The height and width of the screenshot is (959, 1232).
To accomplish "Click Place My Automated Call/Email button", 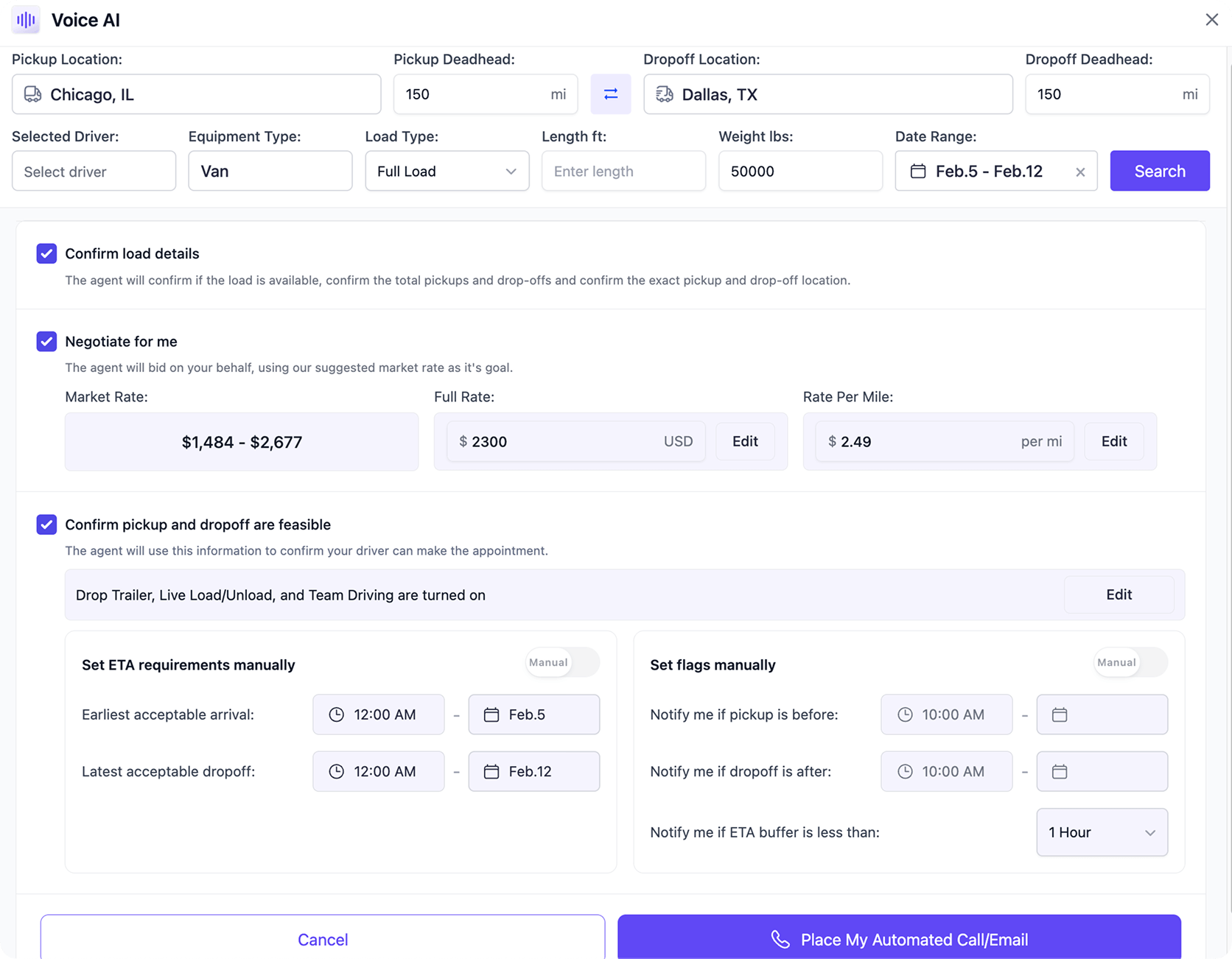I will (899, 938).
